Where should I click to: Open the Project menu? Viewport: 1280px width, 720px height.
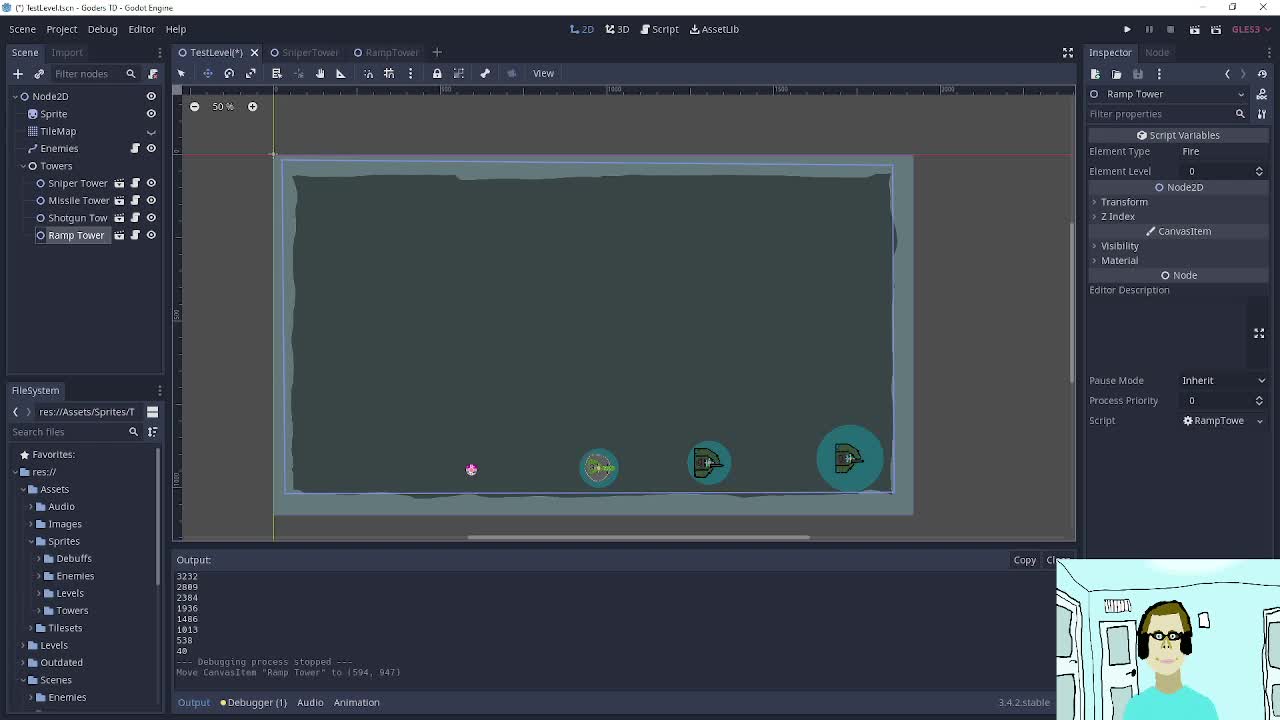tap(61, 29)
